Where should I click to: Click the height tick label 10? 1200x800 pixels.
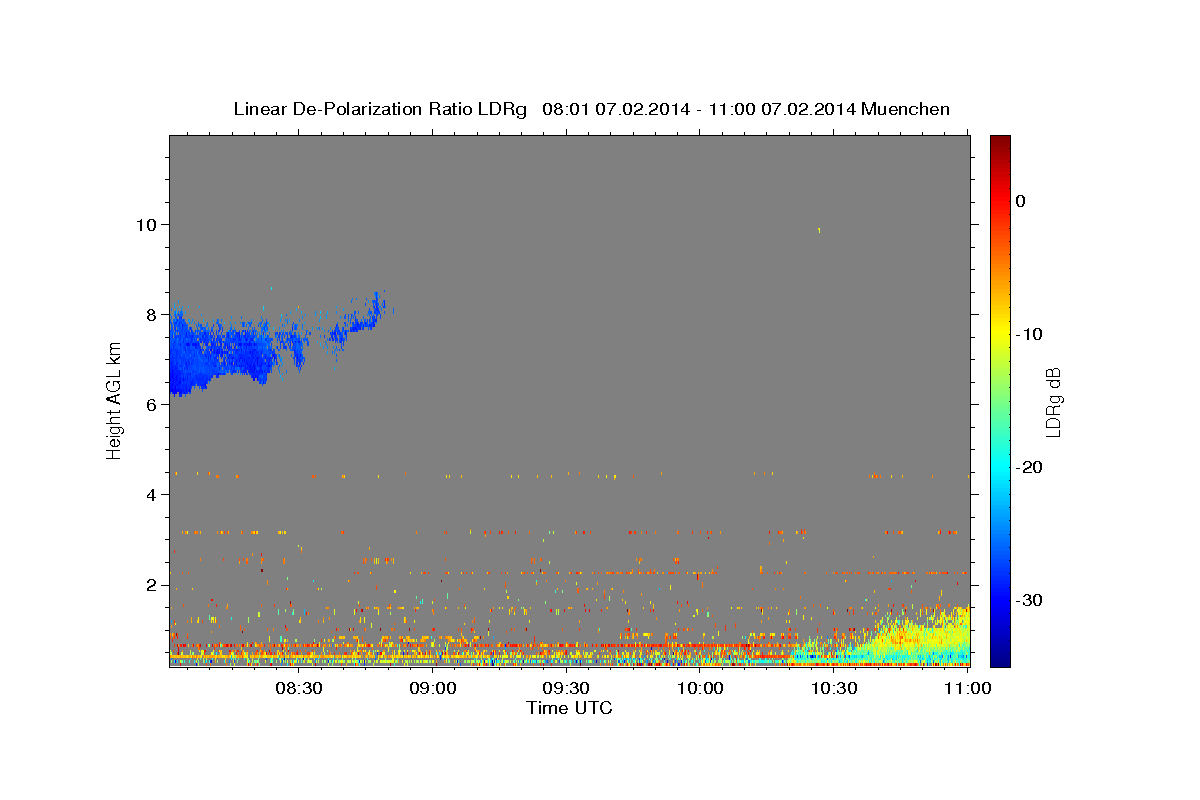coord(147,224)
